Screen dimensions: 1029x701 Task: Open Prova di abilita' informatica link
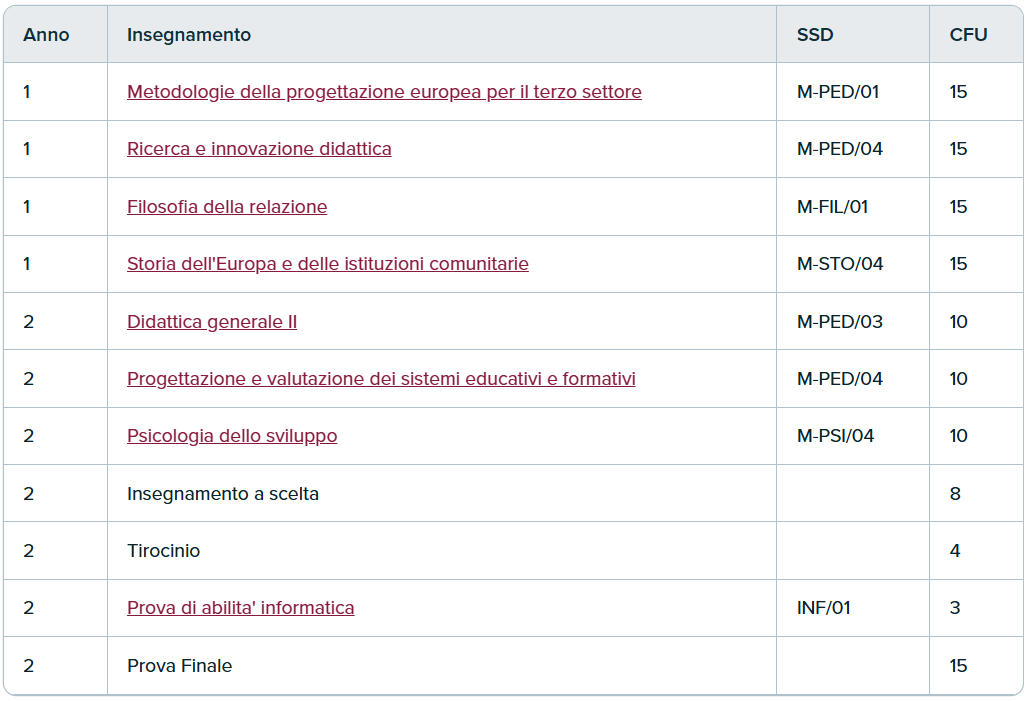click(241, 608)
